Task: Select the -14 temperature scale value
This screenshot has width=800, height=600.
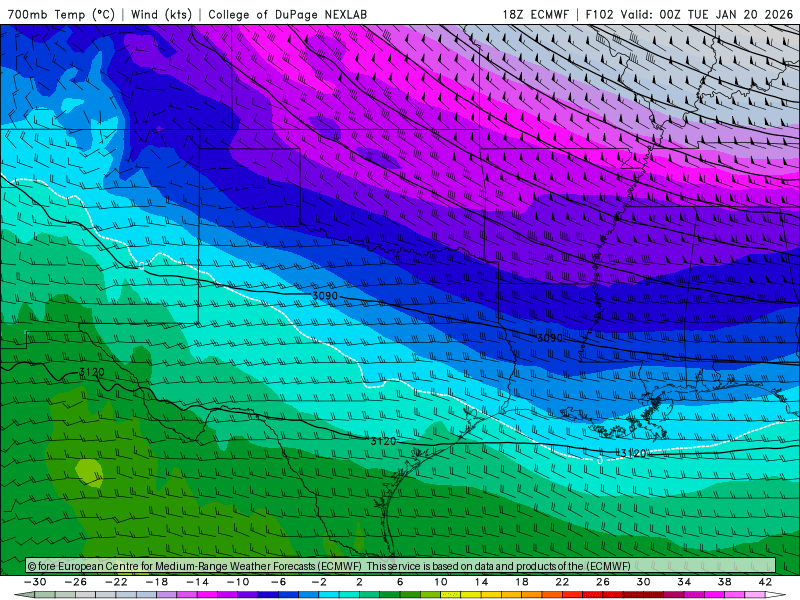Action: click(197, 582)
